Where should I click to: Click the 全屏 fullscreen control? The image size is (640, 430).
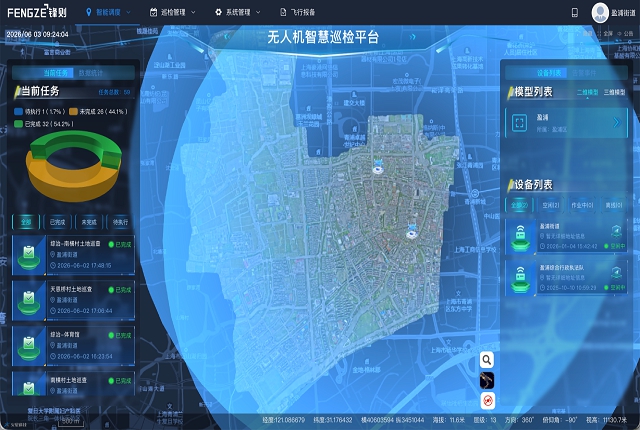pyautogui.click(x=605, y=34)
